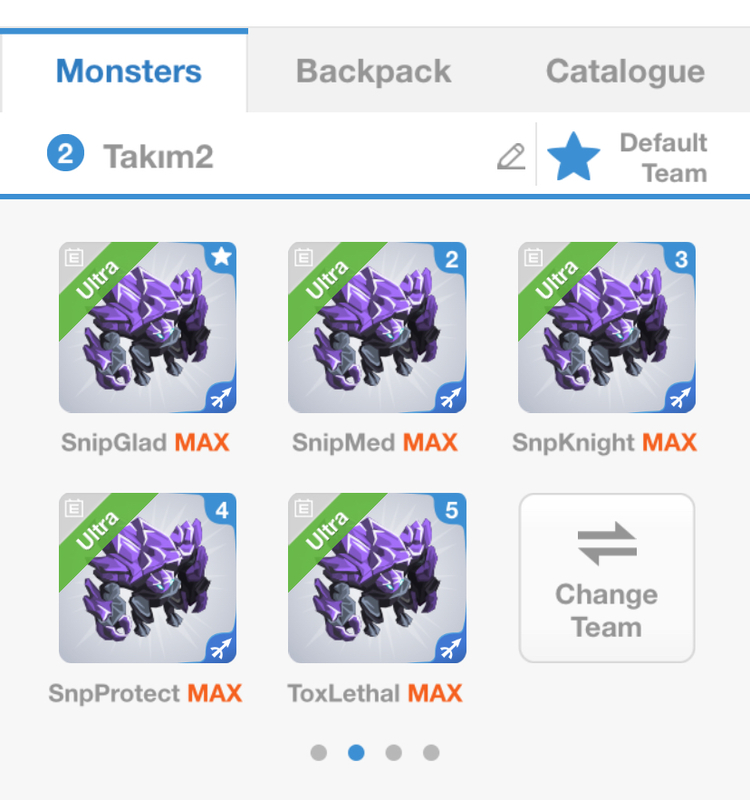750x800 pixels.
Task: Click the note icon on ToxLethal card
Action: pyautogui.click(x=304, y=508)
